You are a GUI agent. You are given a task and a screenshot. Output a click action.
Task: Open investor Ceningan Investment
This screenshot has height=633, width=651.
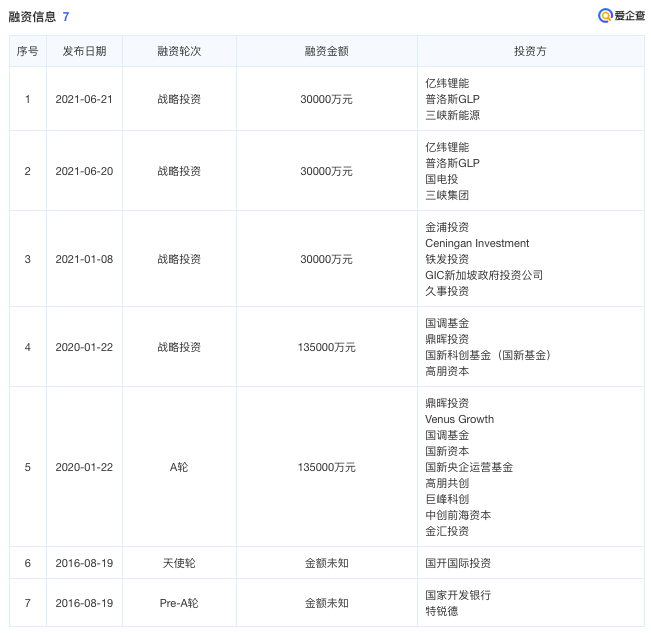[477, 243]
